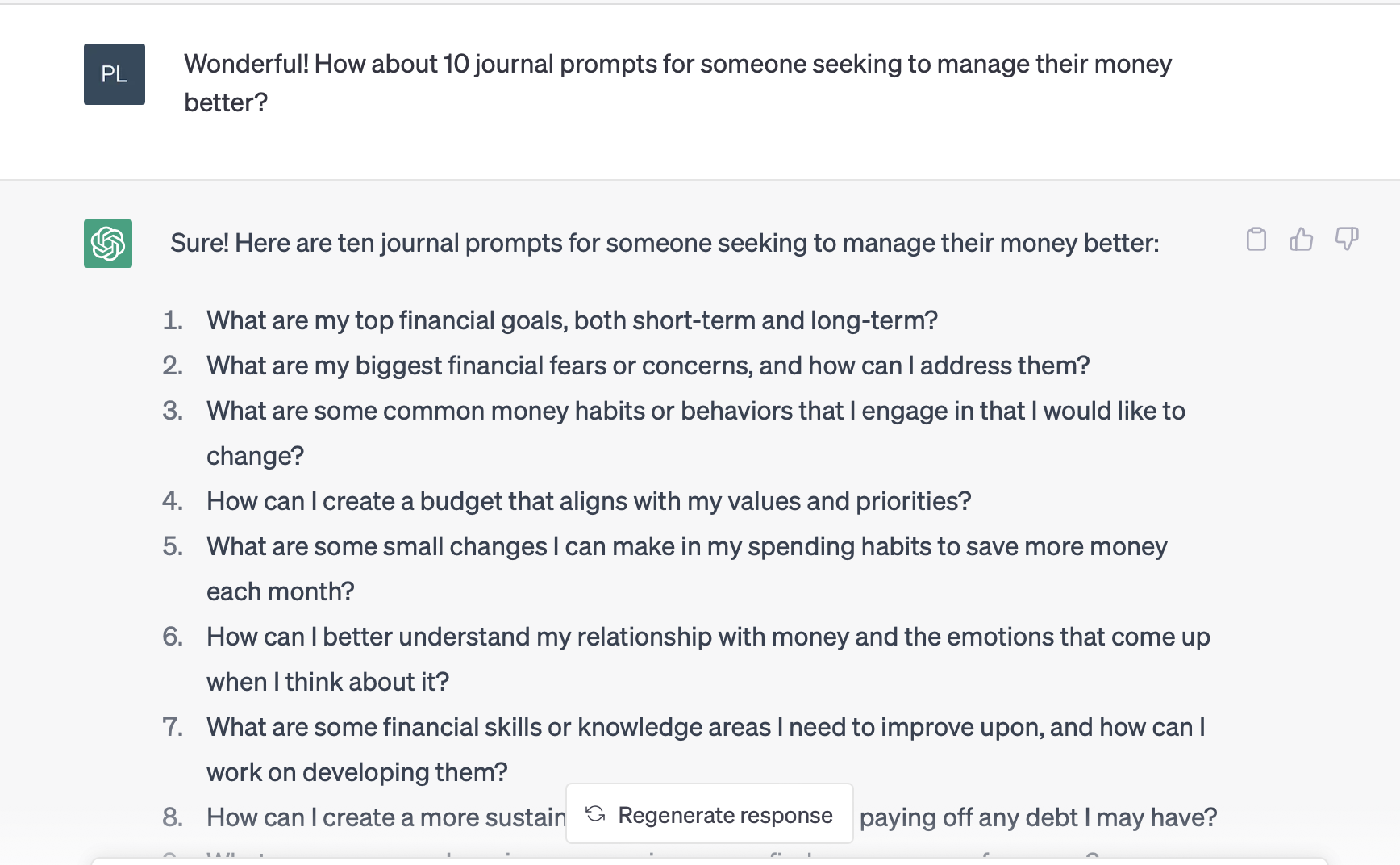Click the intro line 'Sure! Here are ten journal prompts'
The image size is (1400, 865).
[x=665, y=243]
